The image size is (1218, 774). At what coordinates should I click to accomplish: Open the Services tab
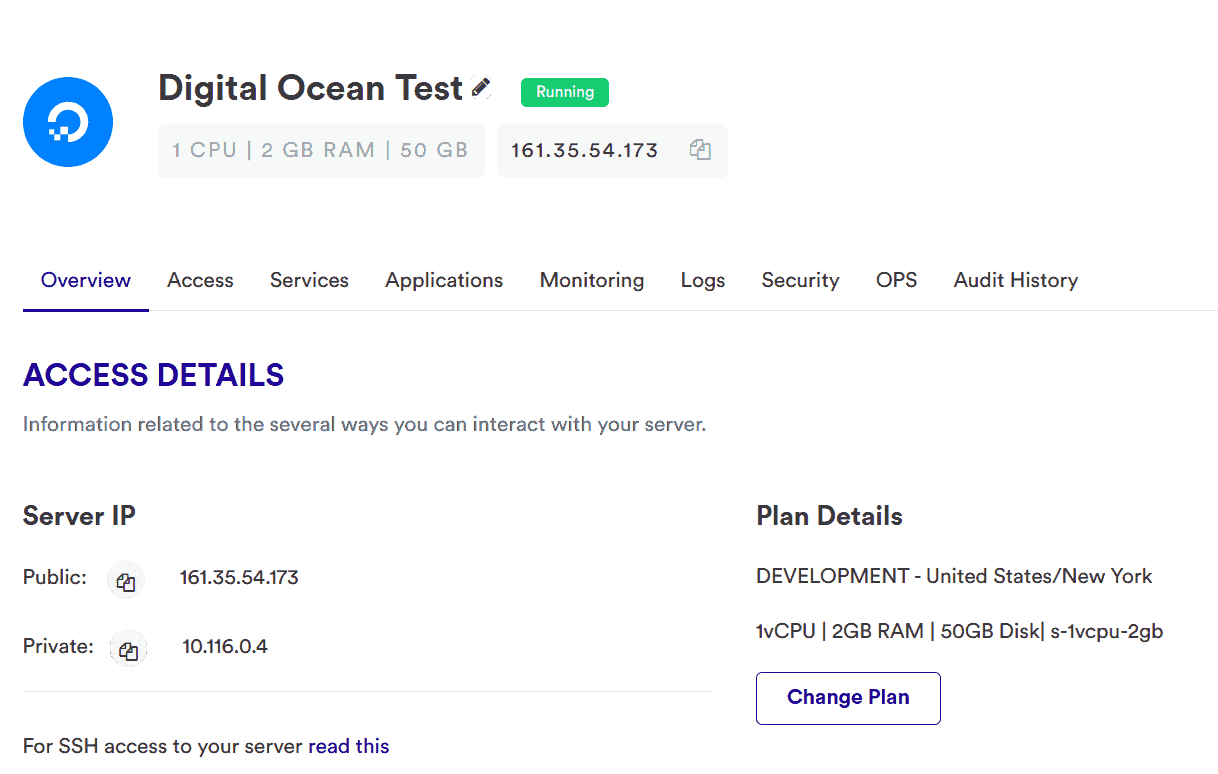click(309, 280)
